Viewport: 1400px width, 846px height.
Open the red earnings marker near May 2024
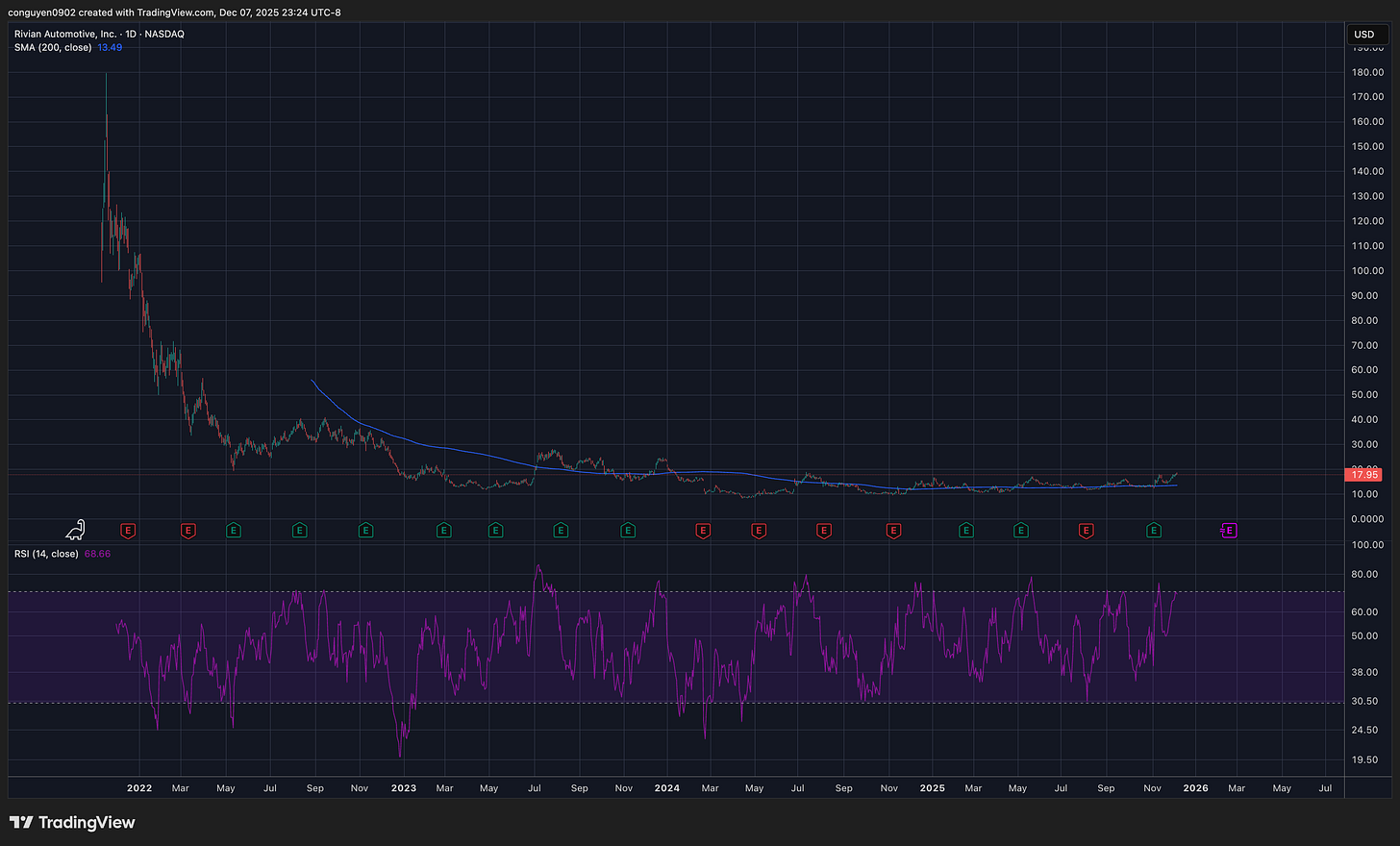pos(759,530)
